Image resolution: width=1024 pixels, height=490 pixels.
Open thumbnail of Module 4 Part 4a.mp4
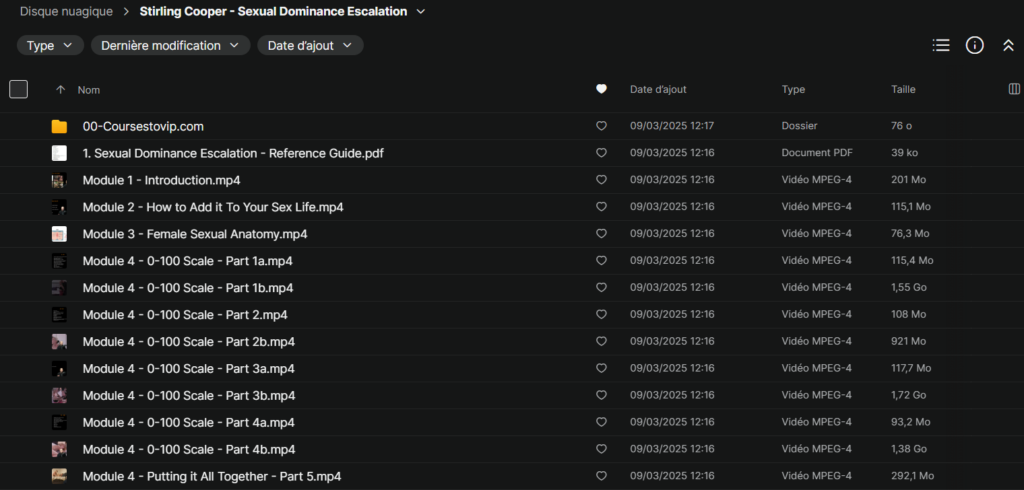coord(59,422)
